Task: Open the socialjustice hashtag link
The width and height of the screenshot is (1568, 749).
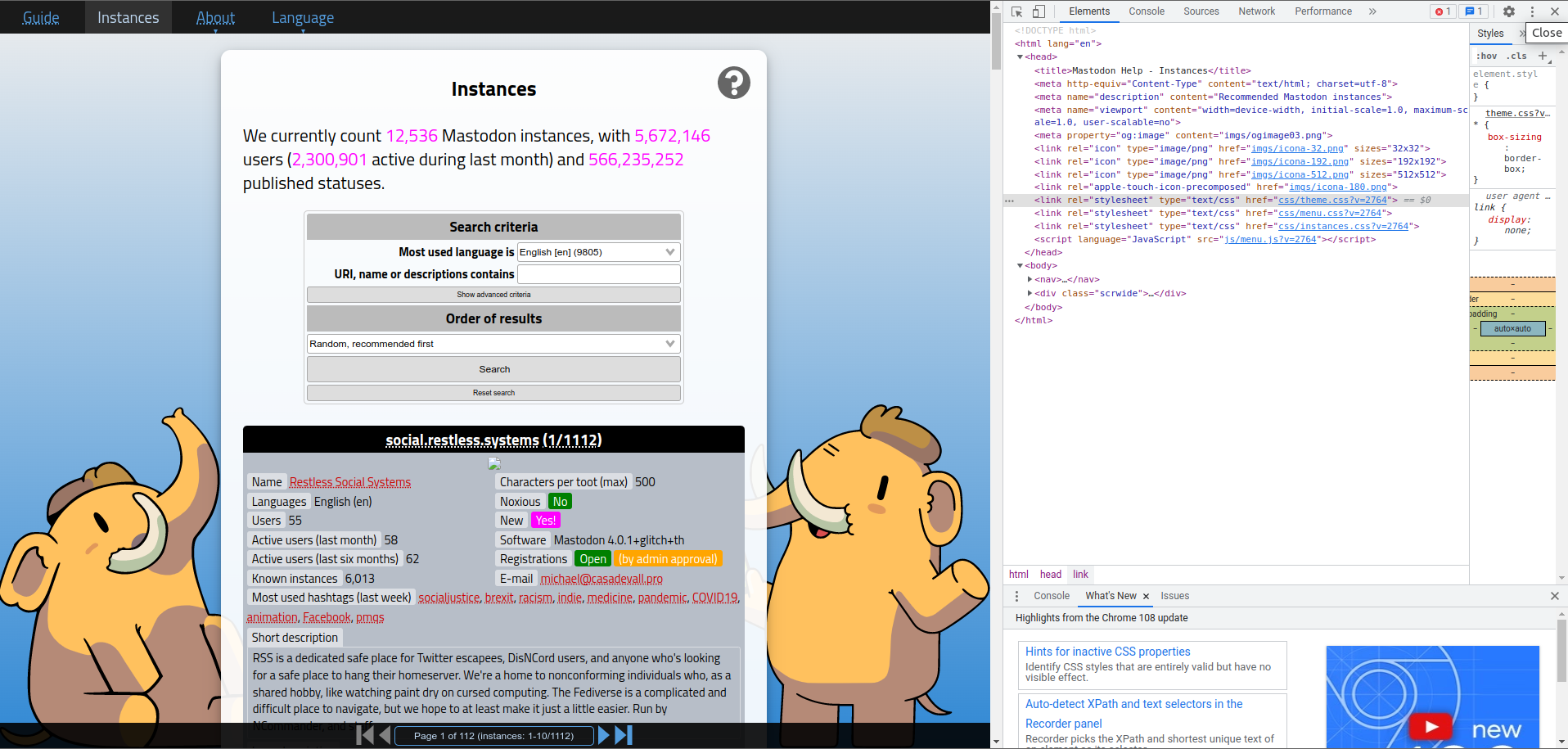Action: pyautogui.click(x=448, y=598)
